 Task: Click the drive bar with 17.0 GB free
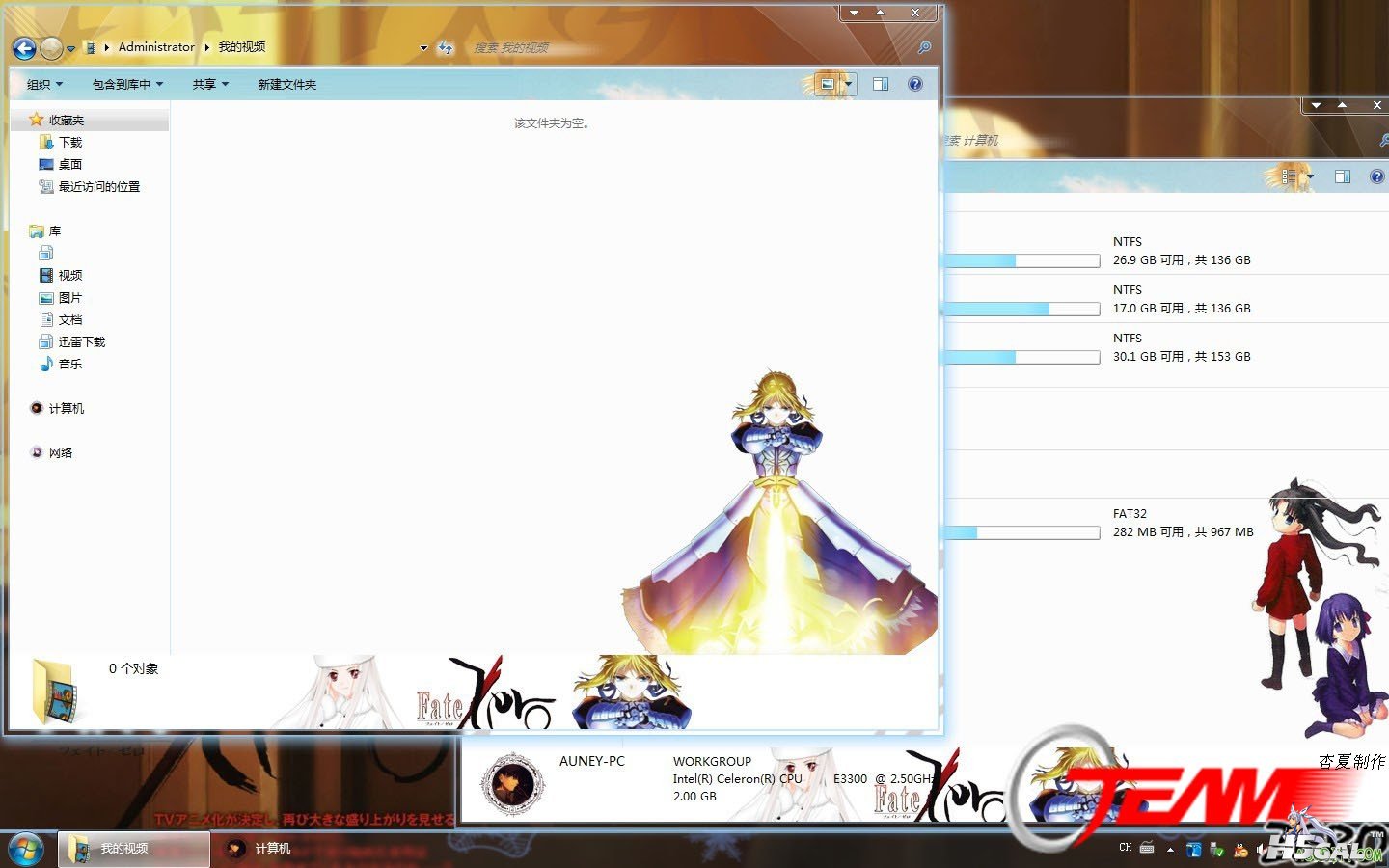point(1021,310)
